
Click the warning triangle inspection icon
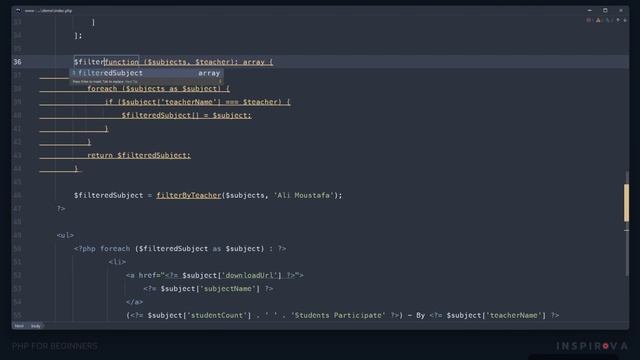click(x=598, y=20)
